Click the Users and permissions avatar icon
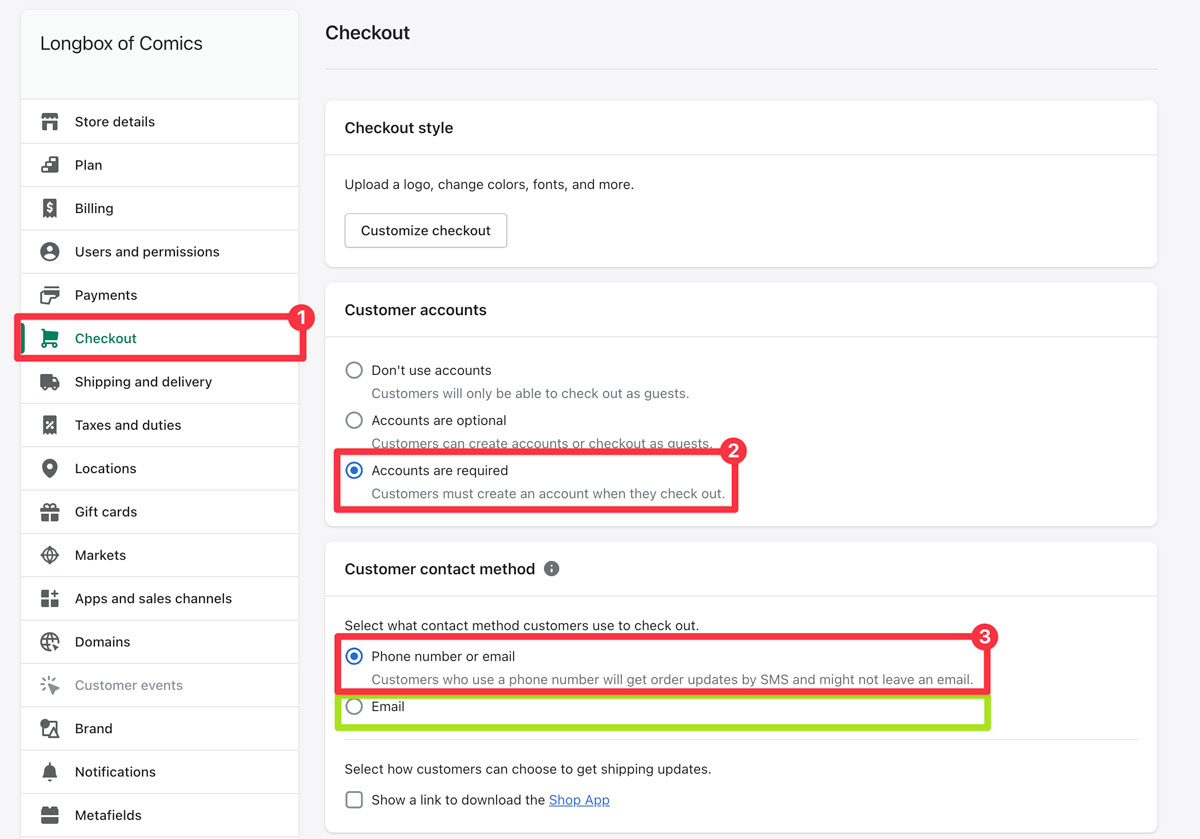This screenshot has height=839, width=1200. coord(49,252)
